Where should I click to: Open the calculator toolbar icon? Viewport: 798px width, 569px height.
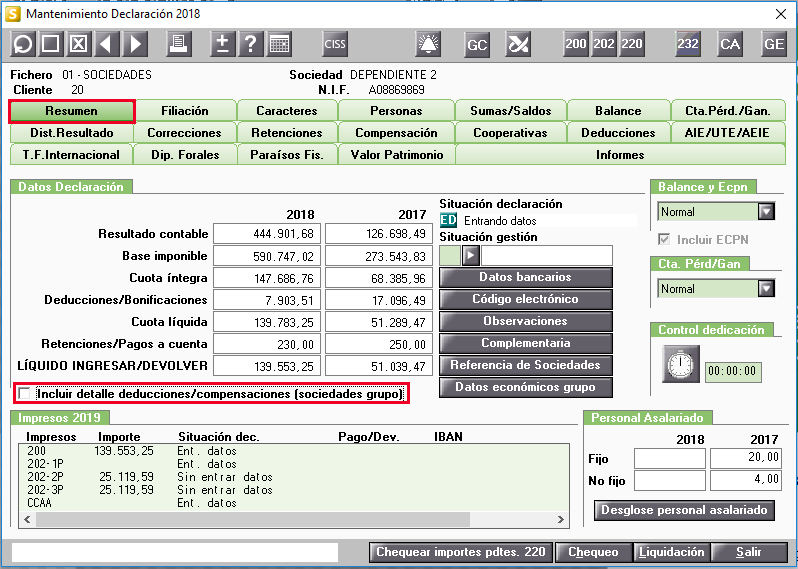[x=279, y=44]
